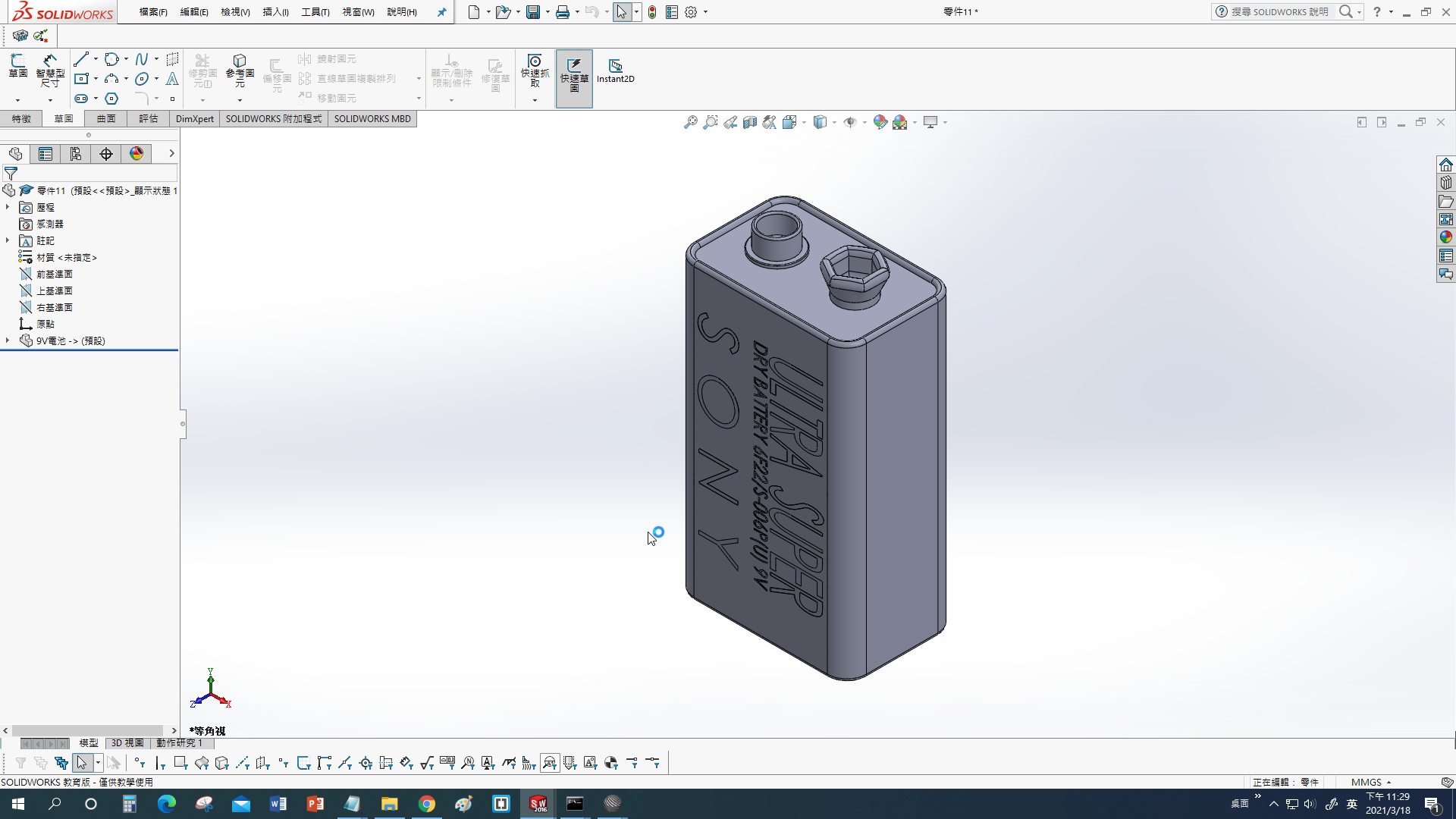Select the Ellipse sketch tool
Viewport: 1456px width, 819px height.
coord(142,79)
